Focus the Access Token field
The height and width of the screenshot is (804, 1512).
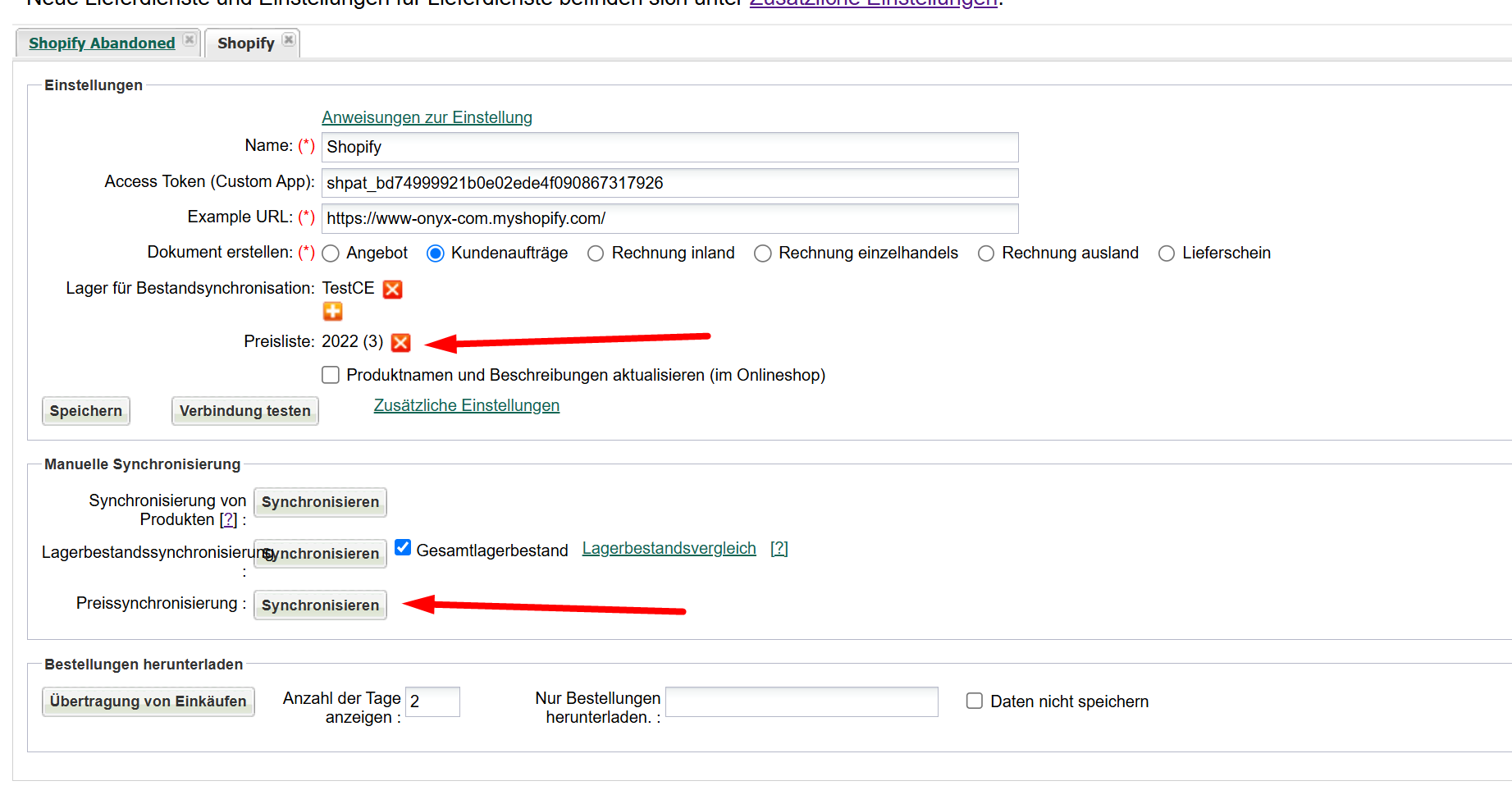click(669, 183)
